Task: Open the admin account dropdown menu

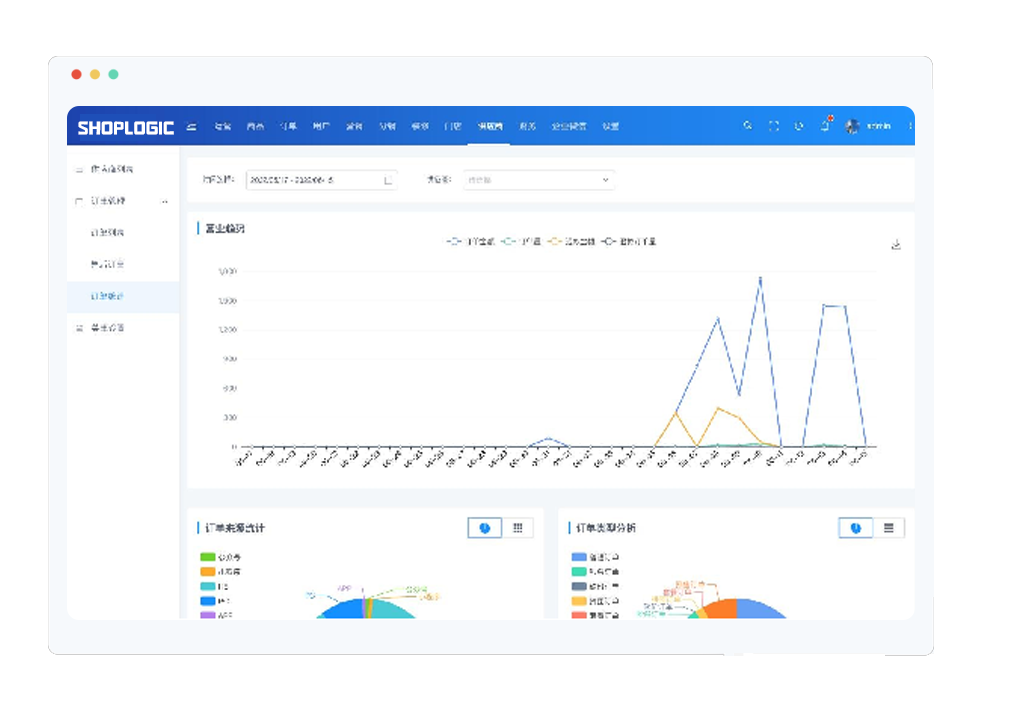Action: [x=879, y=126]
